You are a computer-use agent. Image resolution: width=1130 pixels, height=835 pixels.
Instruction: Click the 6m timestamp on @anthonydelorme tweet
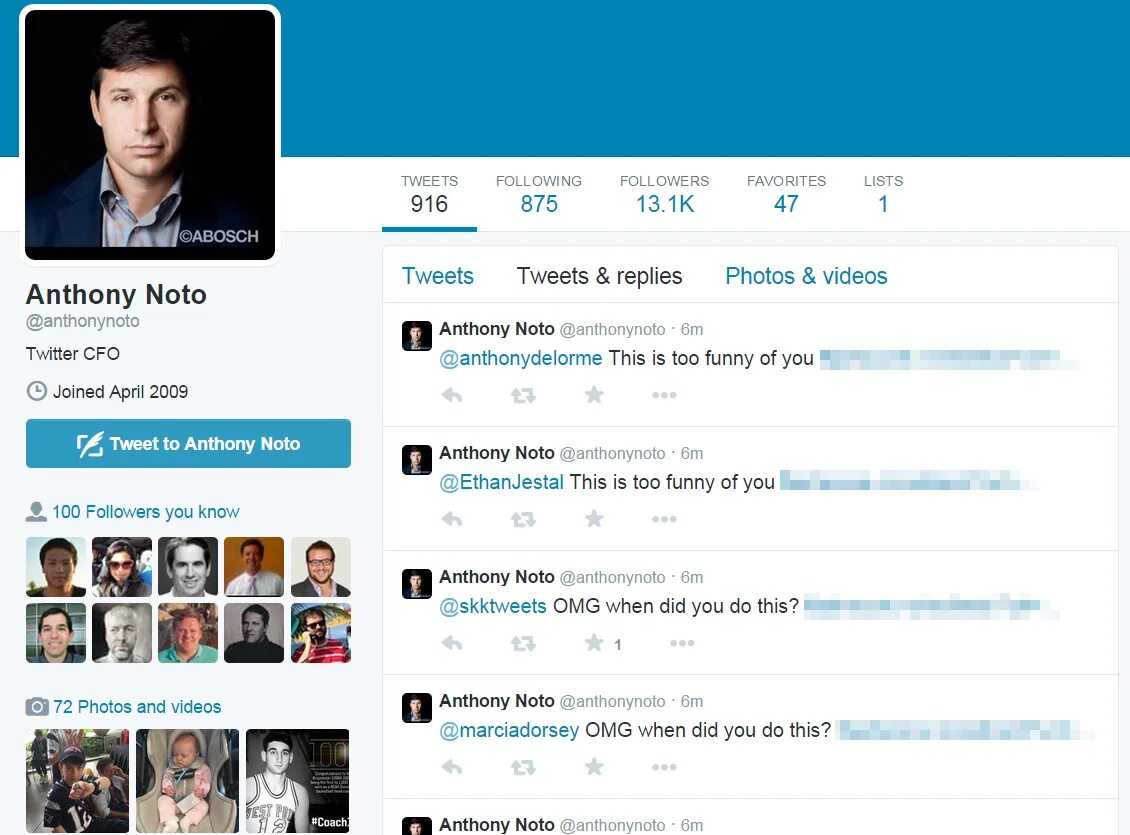point(692,329)
